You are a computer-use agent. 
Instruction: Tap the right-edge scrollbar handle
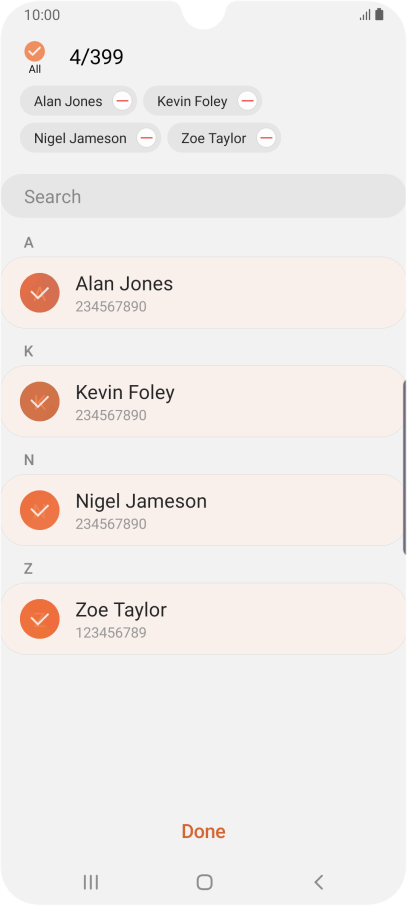[x=404, y=468]
